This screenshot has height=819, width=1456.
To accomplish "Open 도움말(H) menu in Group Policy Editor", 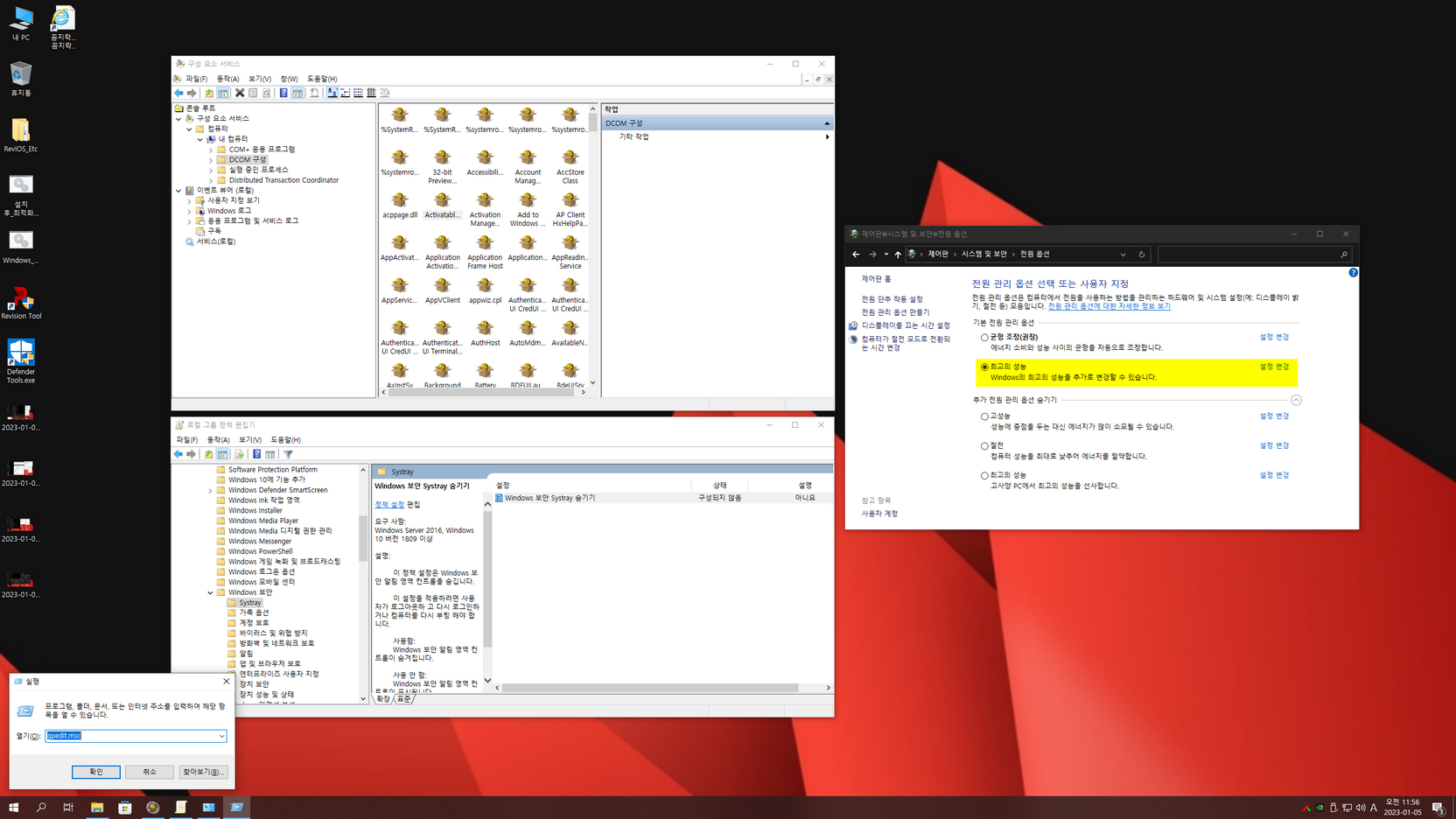I will (285, 440).
